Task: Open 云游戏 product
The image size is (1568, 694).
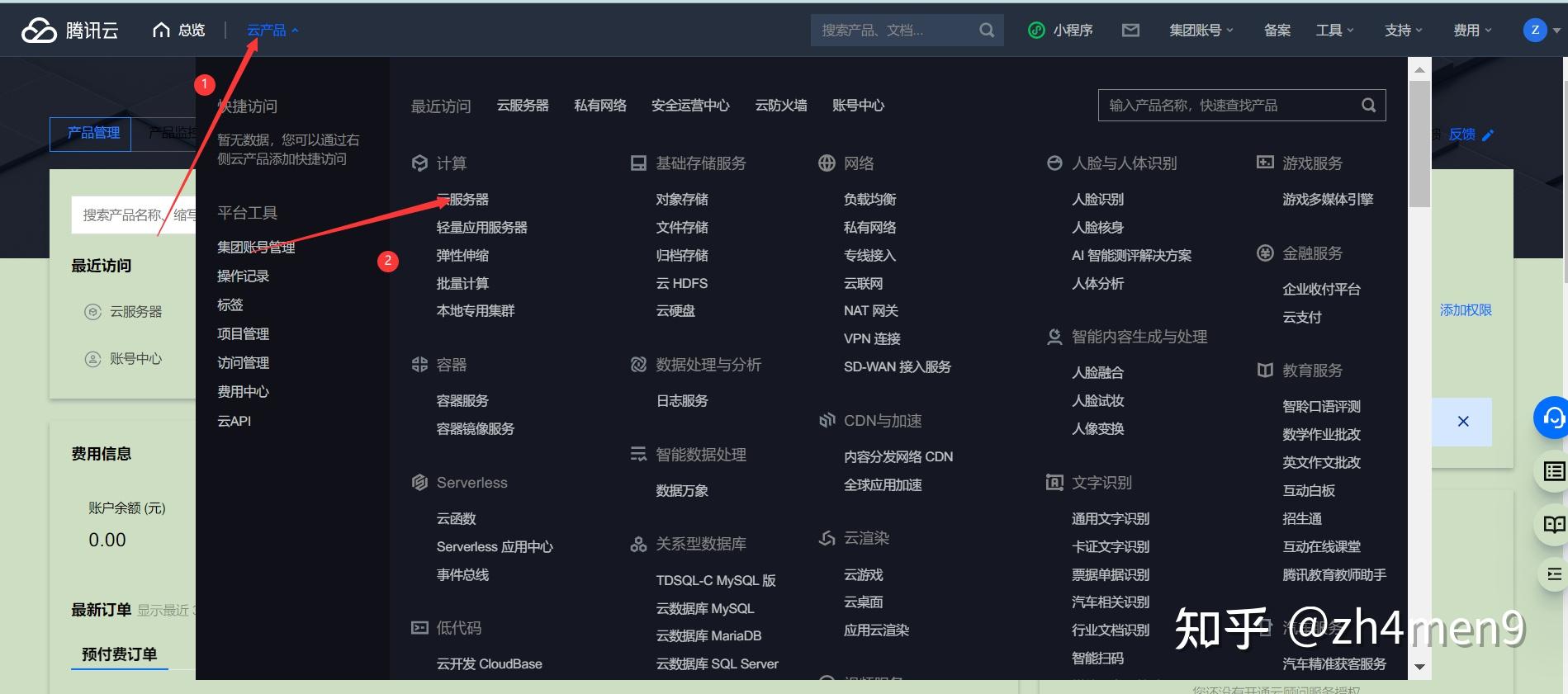Action: 863,575
